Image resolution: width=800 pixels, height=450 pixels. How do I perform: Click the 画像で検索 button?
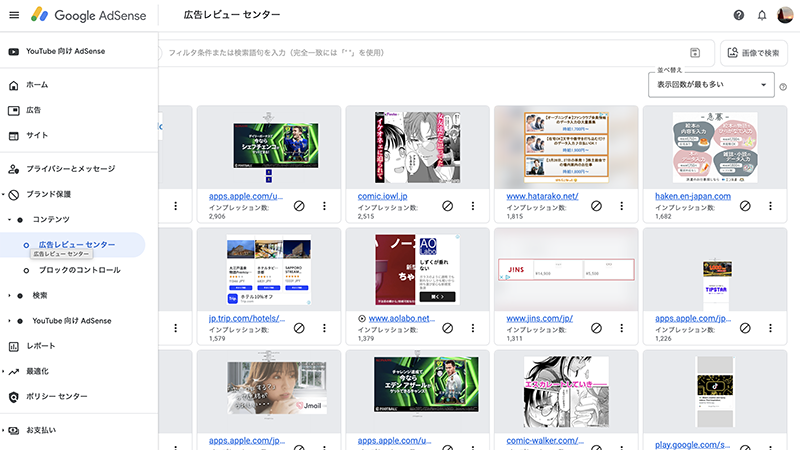coord(754,53)
